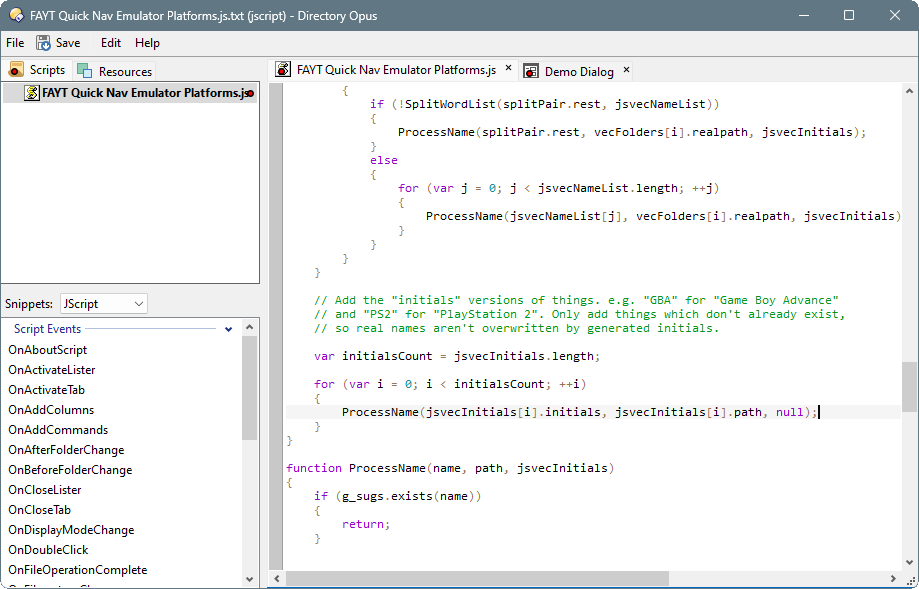This screenshot has width=919, height=589.
Task: Click the script file icon in the Scripts list
Action: (x=32, y=93)
